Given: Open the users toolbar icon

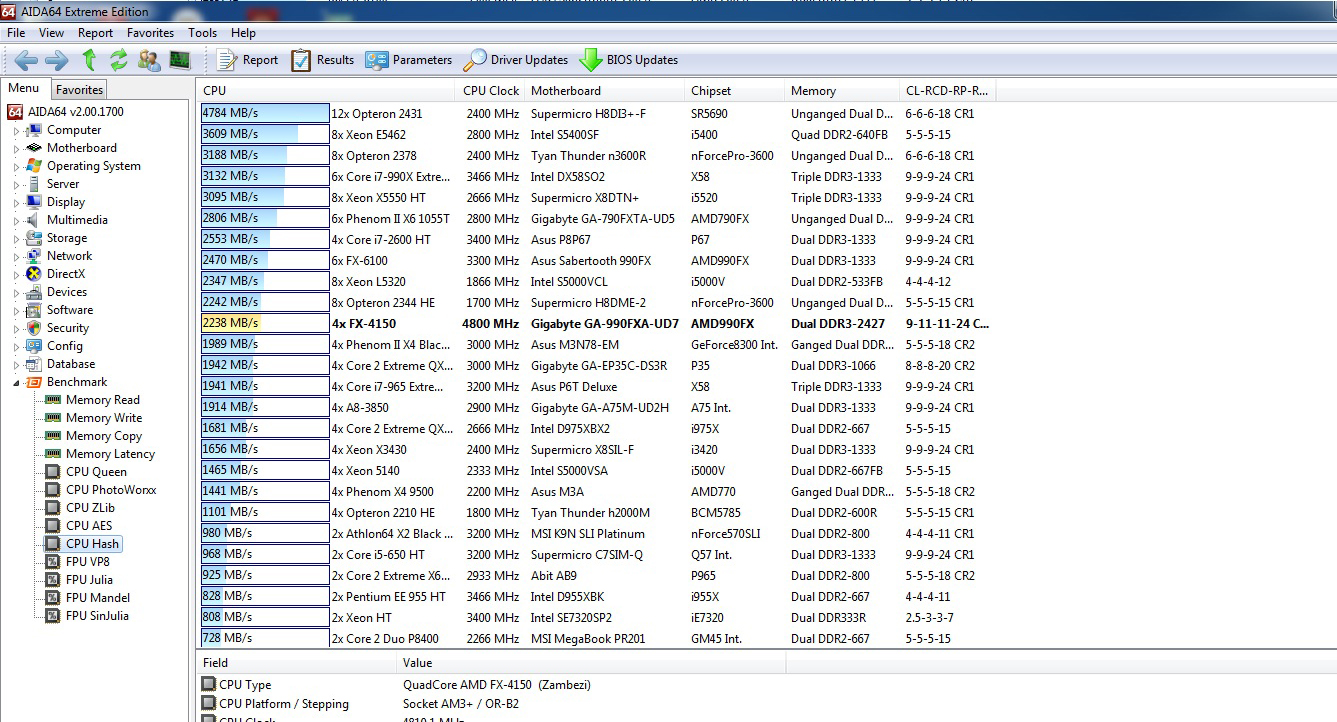Looking at the screenshot, I should tap(149, 60).
